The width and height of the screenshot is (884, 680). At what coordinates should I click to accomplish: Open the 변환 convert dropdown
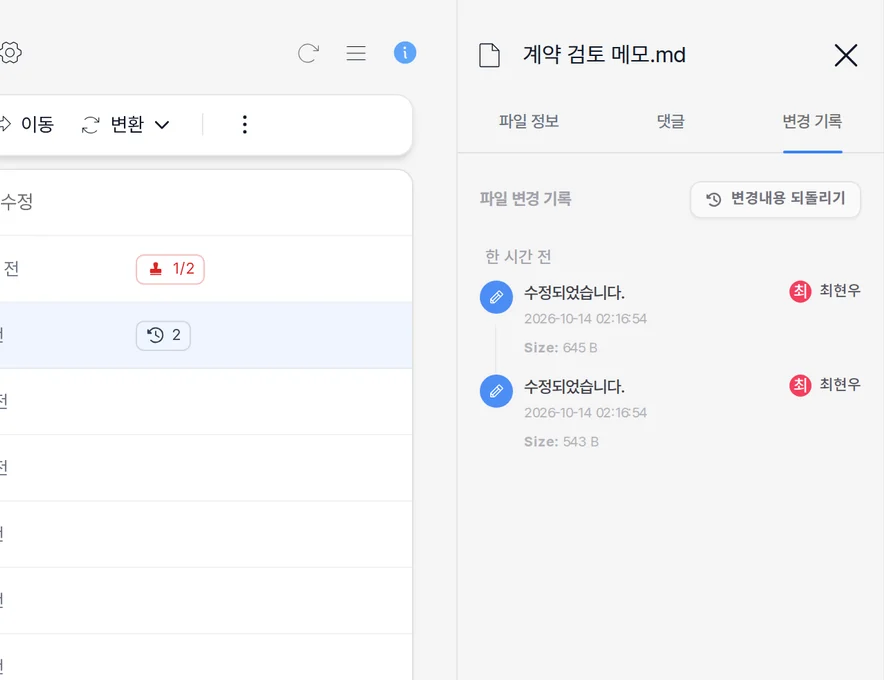(125, 124)
